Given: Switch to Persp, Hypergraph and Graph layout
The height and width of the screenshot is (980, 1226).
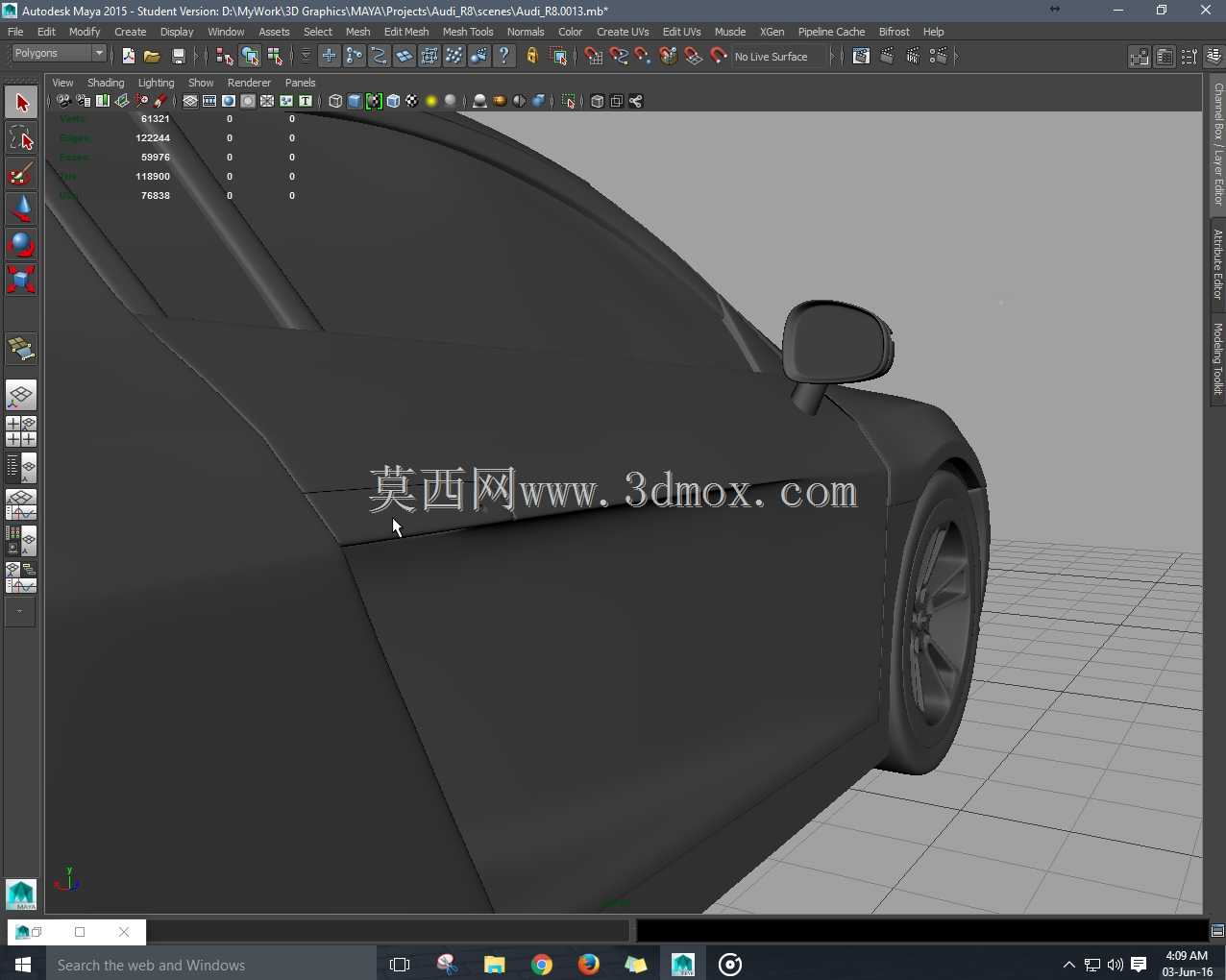Looking at the screenshot, I should (x=21, y=577).
